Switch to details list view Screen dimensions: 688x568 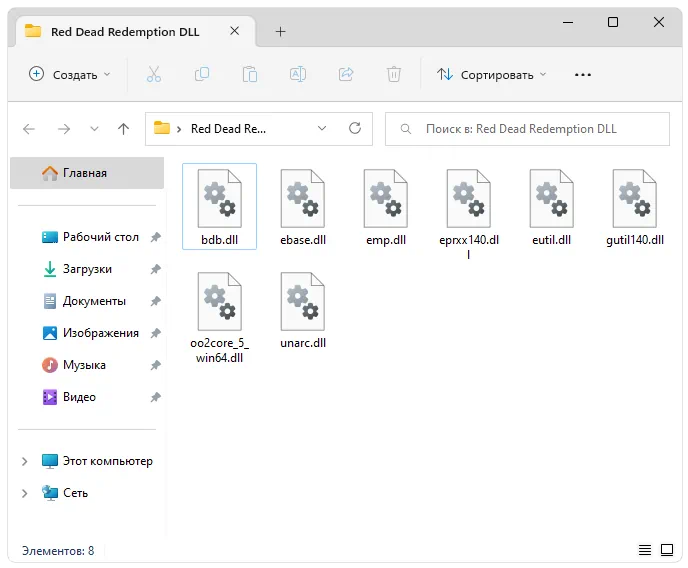(x=645, y=550)
